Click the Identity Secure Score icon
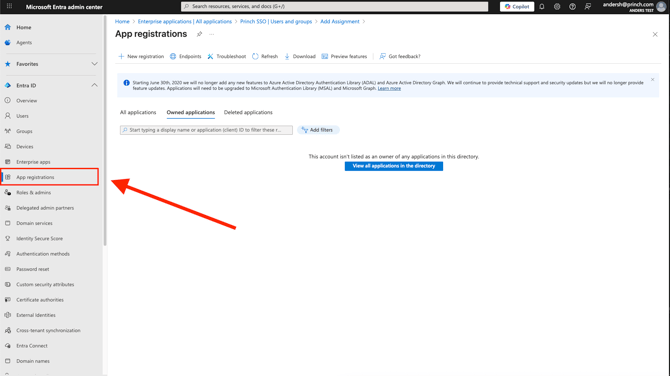Screen dimensions: 670x376 (8, 238)
